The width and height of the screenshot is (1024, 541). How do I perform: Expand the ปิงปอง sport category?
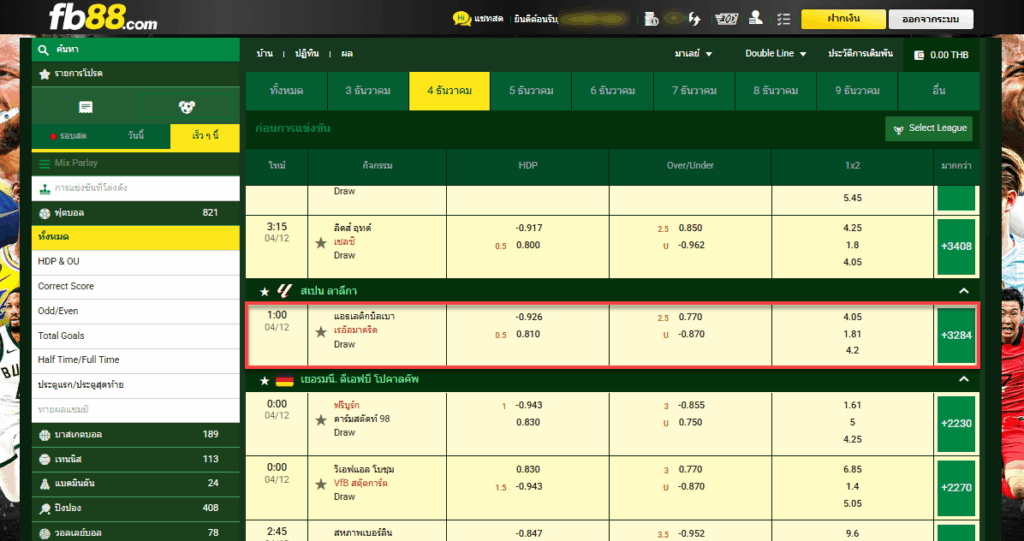(135, 508)
